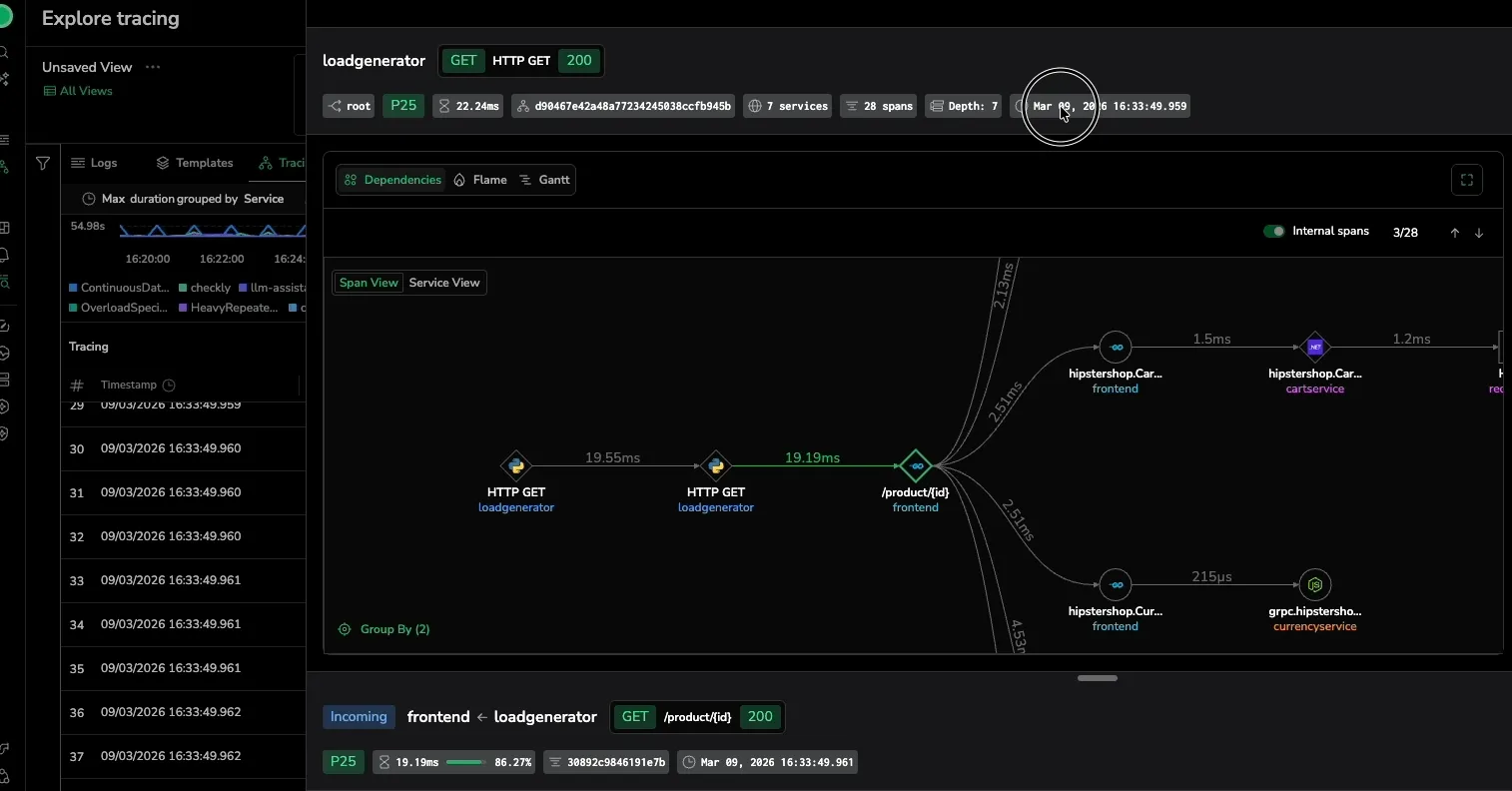
Task: Select trace row 30
Action: tap(184, 448)
